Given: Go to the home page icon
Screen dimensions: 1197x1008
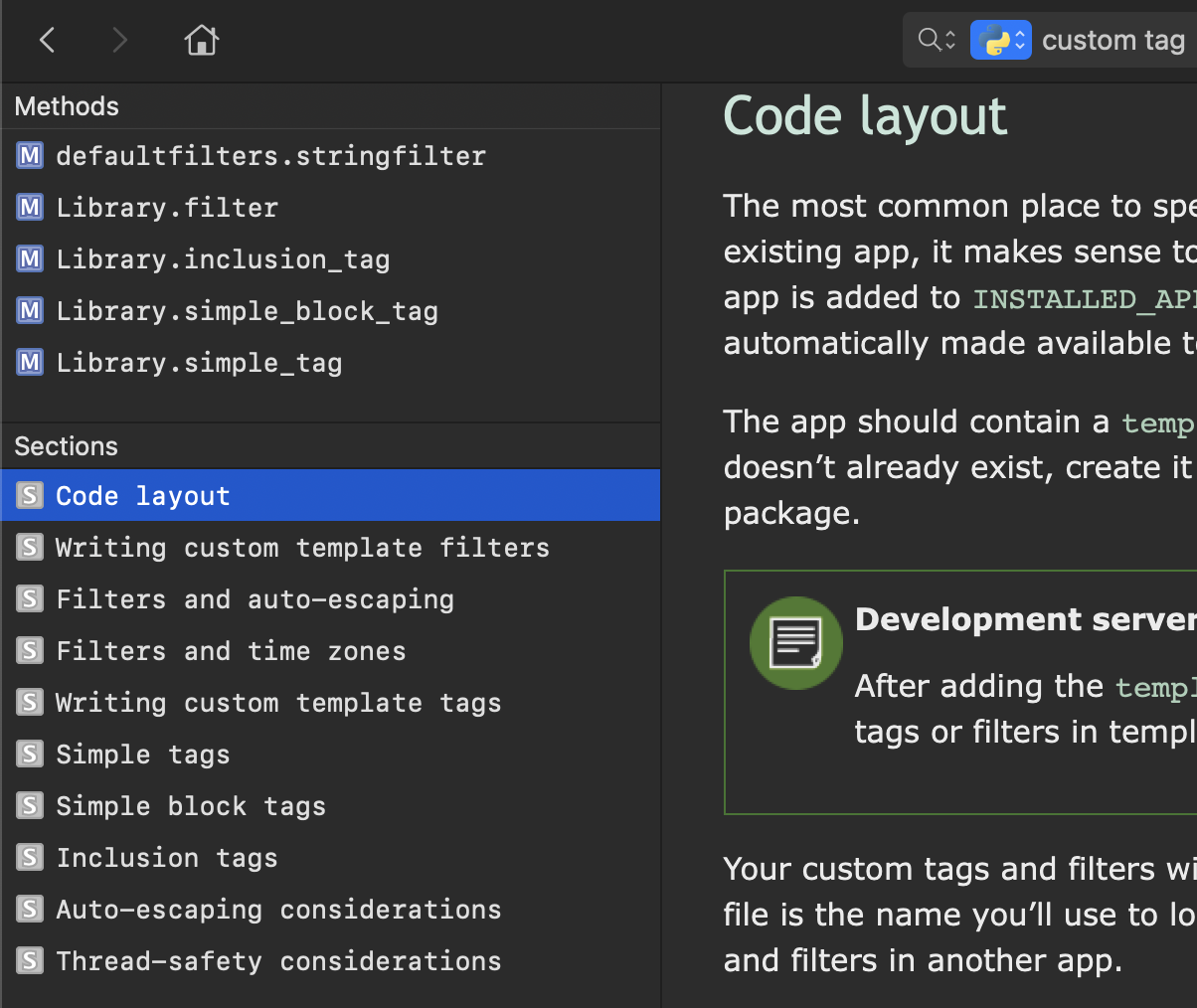Looking at the screenshot, I should (x=201, y=40).
